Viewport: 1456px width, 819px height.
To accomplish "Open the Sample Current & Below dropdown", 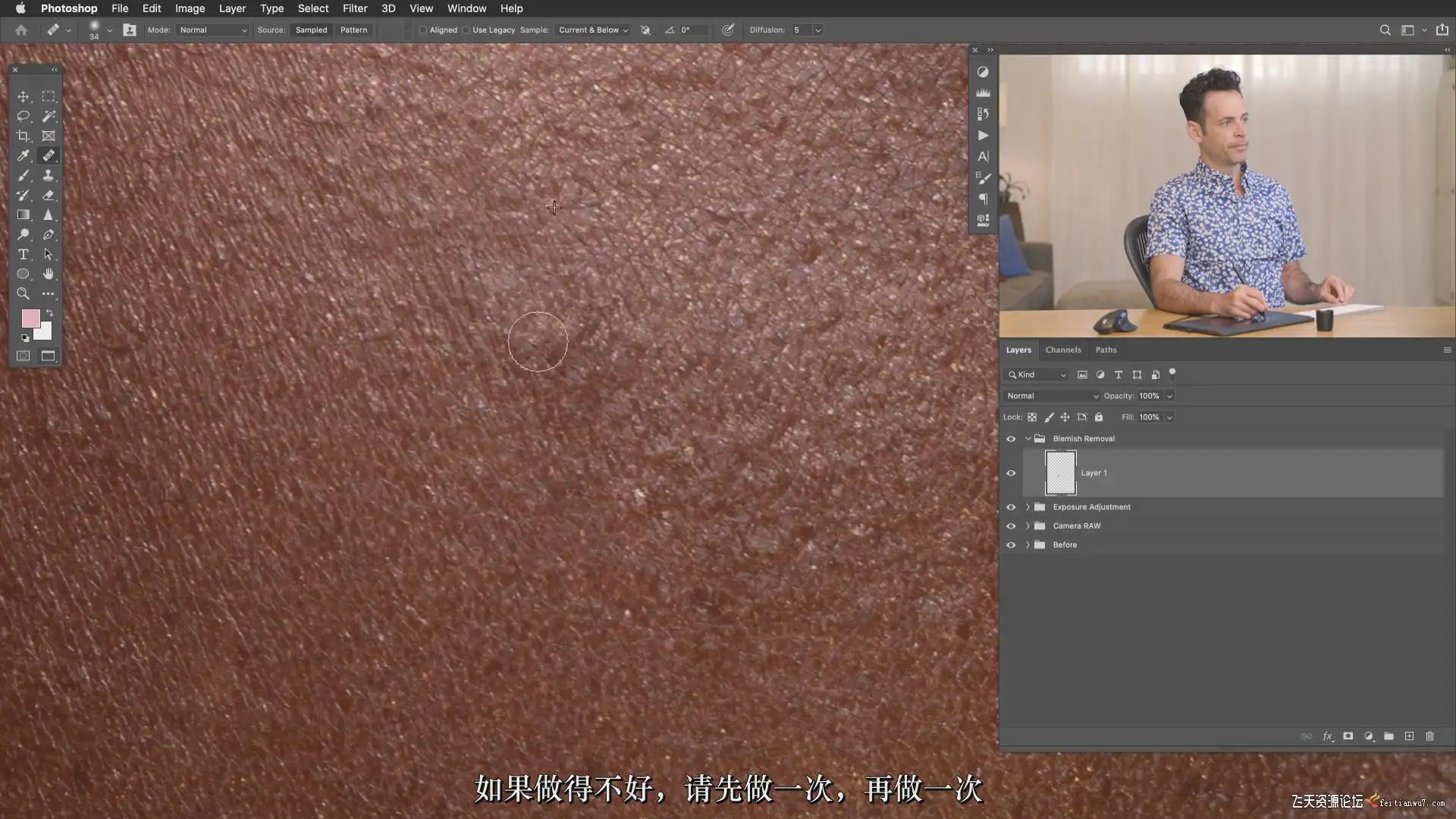I will tap(593, 30).
